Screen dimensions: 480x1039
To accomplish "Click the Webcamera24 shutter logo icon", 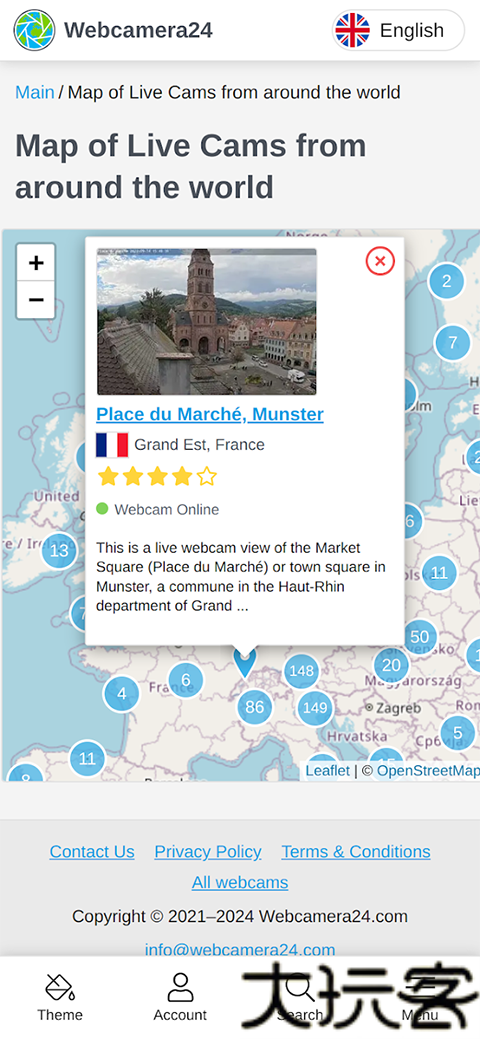I will coord(34,30).
